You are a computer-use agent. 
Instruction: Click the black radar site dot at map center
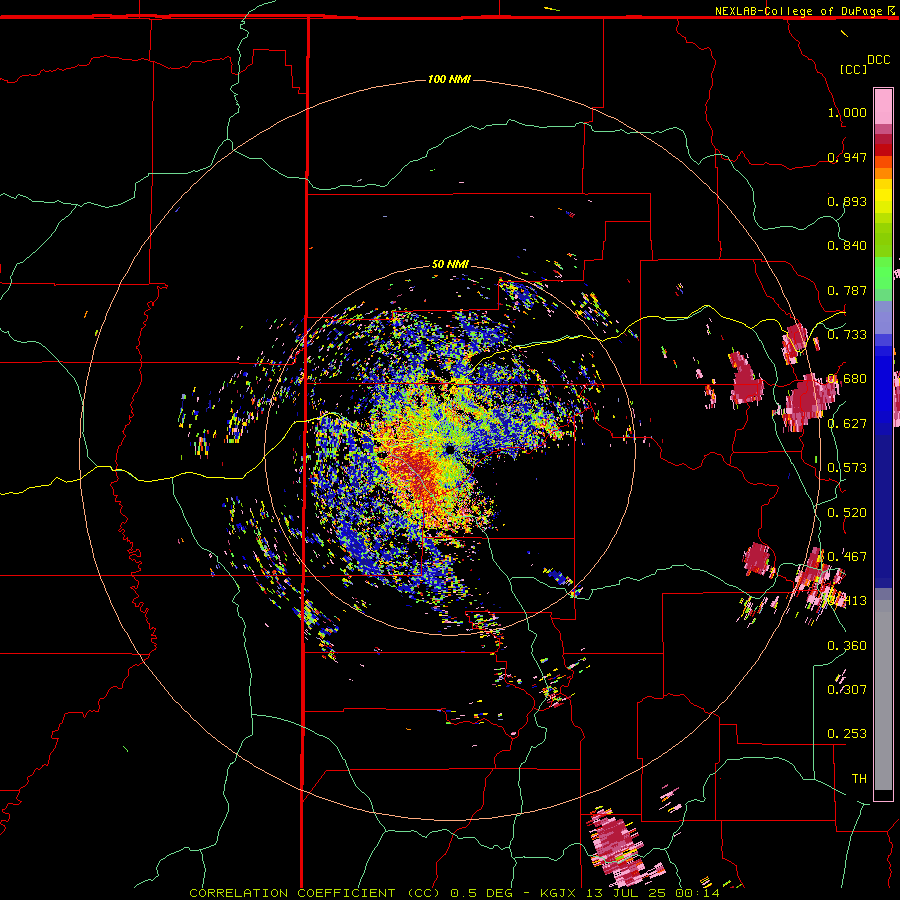[x=450, y=449]
